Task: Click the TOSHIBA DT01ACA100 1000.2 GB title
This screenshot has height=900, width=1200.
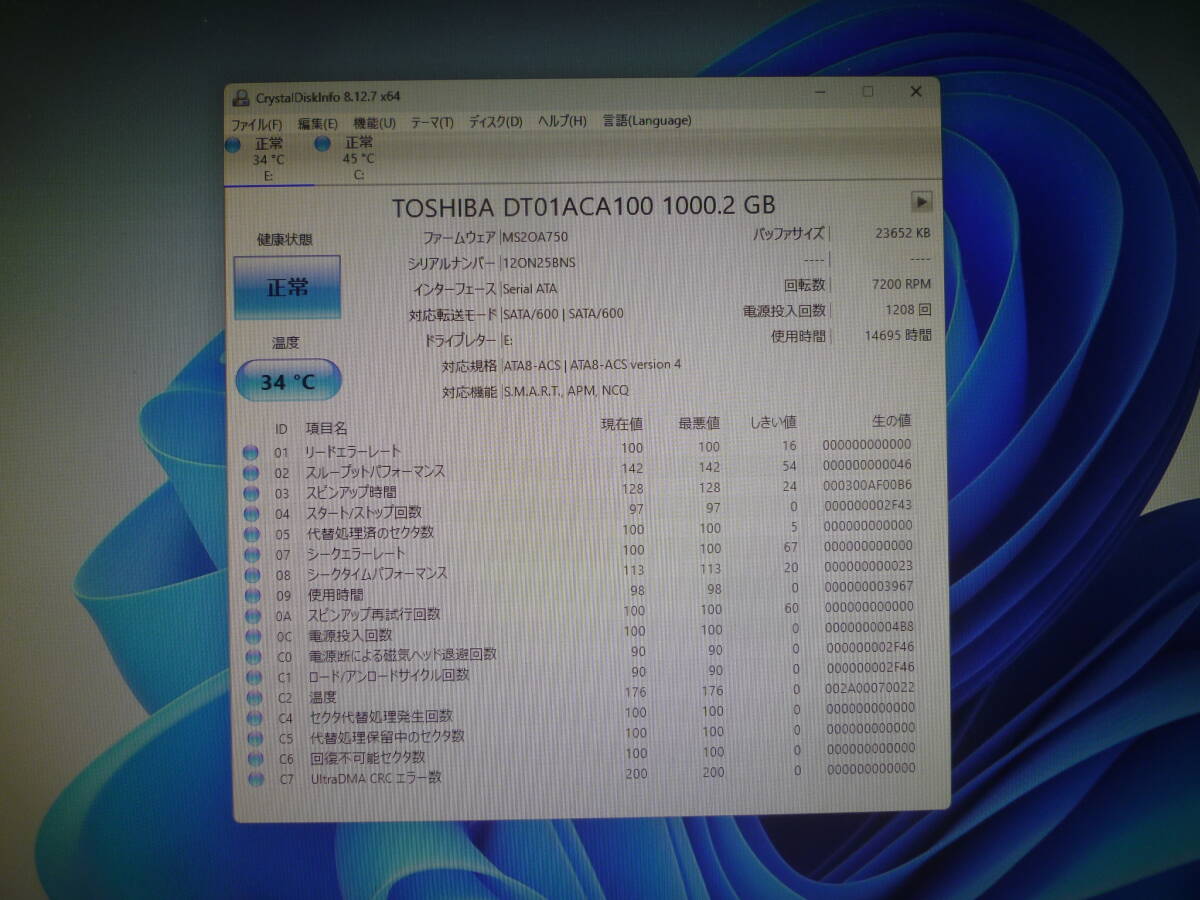Action: coord(583,206)
